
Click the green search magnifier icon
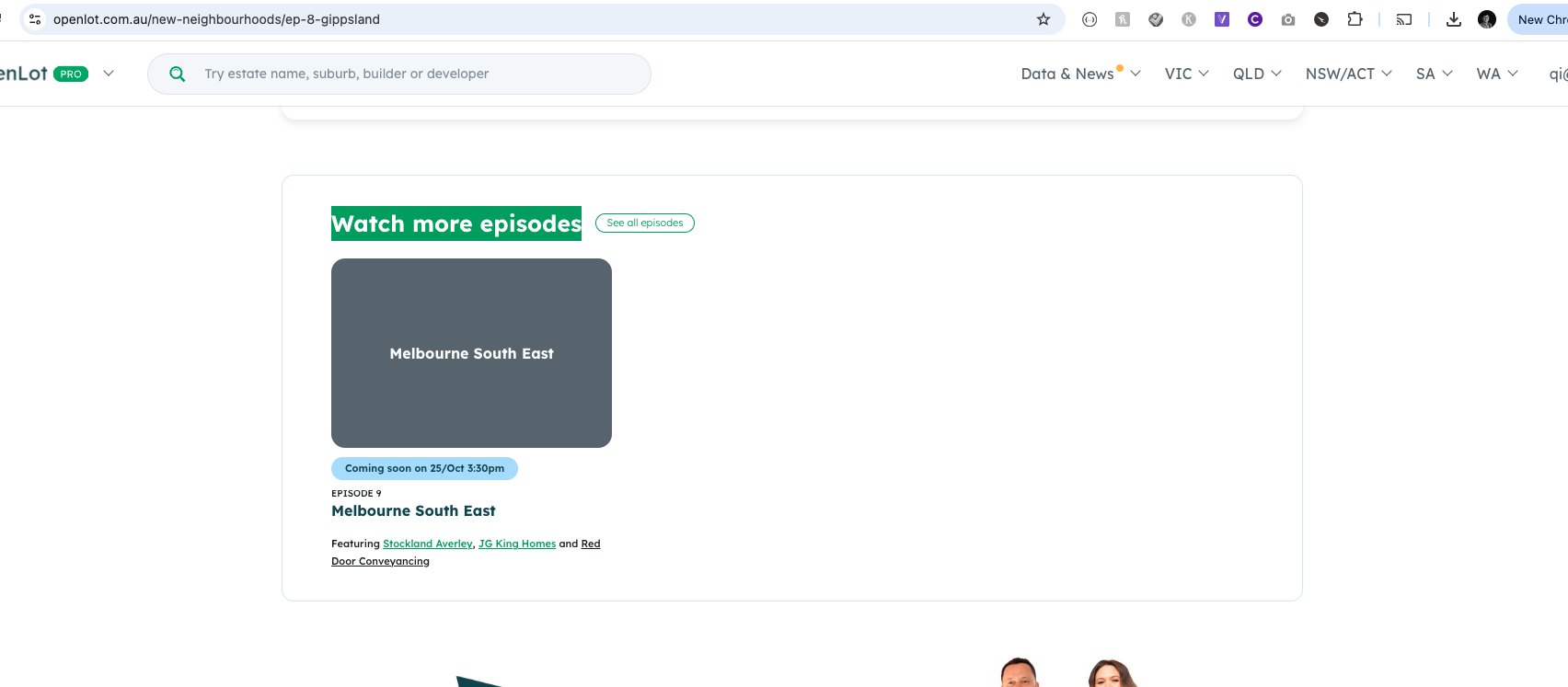pyautogui.click(x=178, y=74)
